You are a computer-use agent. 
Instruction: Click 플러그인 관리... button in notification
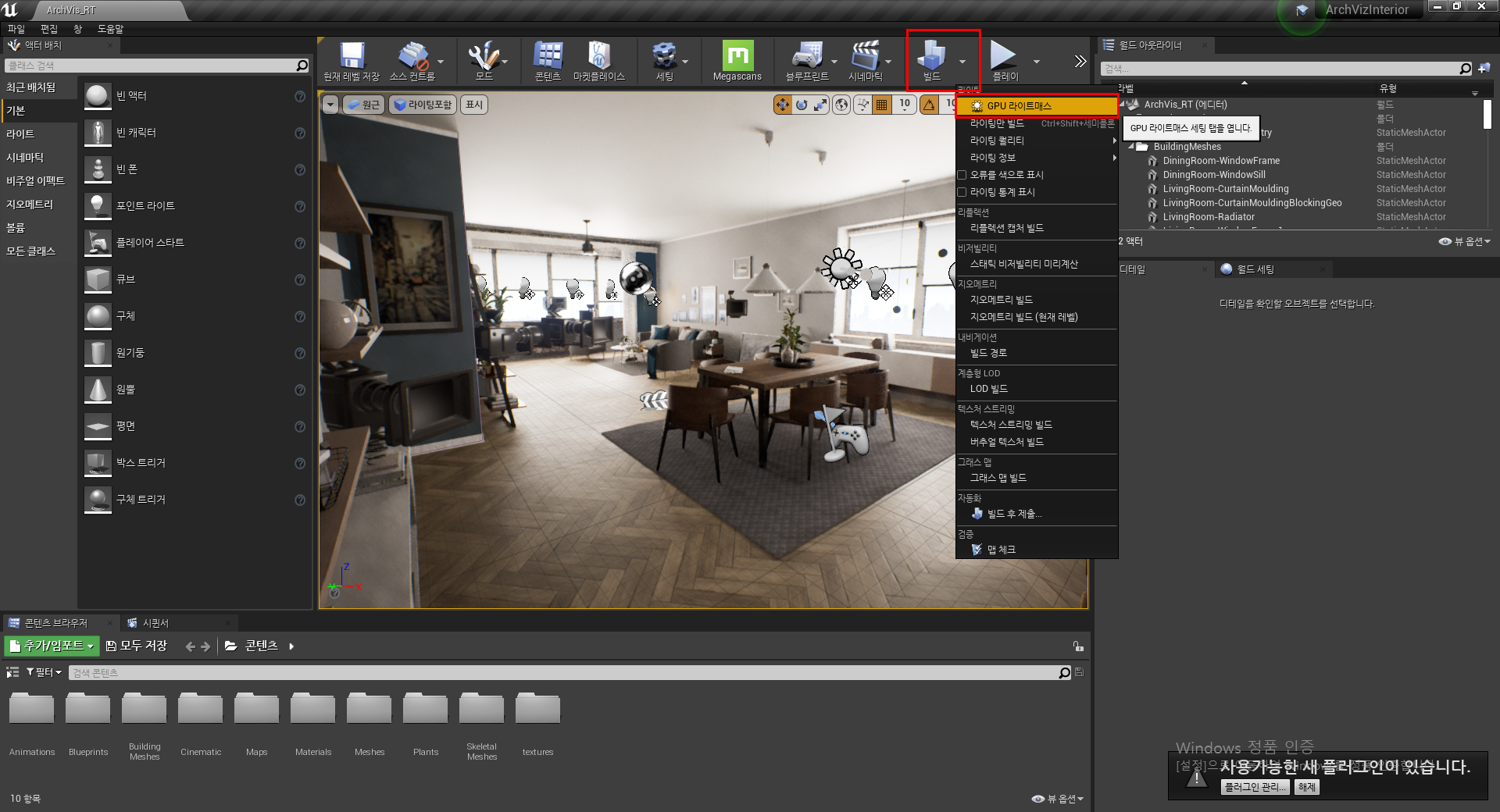click(1255, 787)
